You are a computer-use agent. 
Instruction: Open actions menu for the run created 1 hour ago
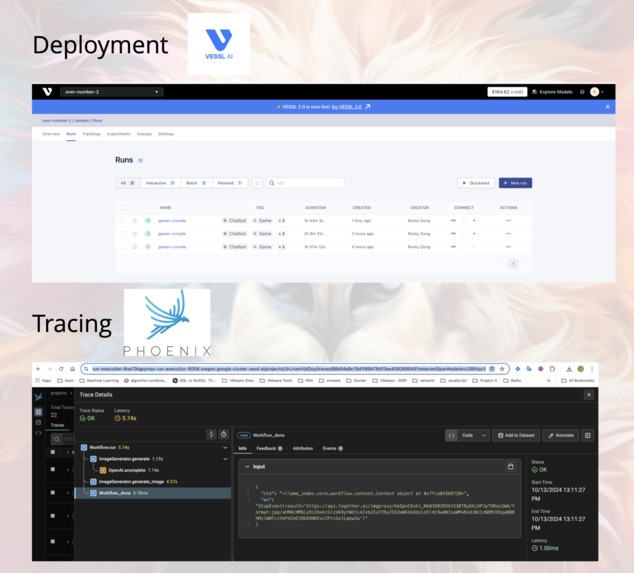coord(508,221)
